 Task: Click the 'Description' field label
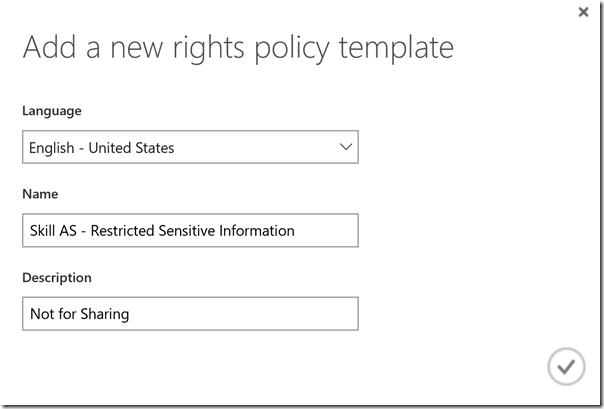[x=57, y=277]
